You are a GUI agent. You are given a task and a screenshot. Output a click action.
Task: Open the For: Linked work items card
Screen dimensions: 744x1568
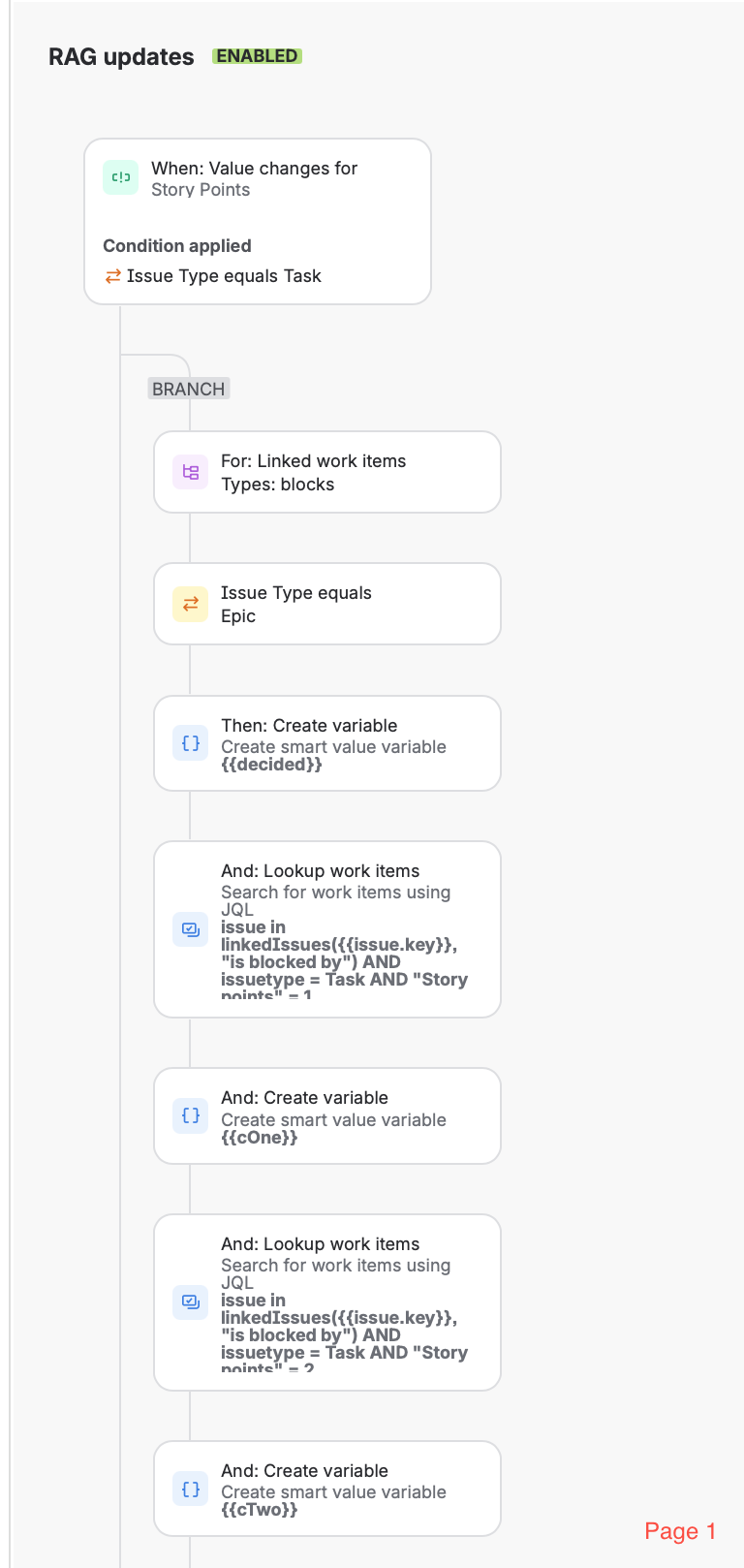pyautogui.click(x=327, y=472)
